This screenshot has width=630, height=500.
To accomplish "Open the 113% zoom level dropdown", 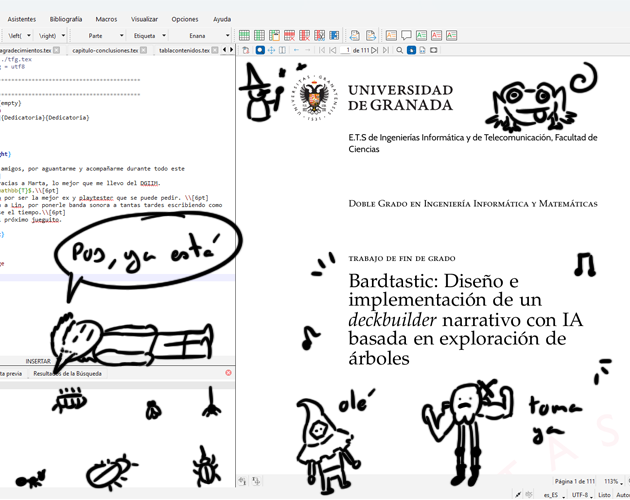I will (614, 481).
